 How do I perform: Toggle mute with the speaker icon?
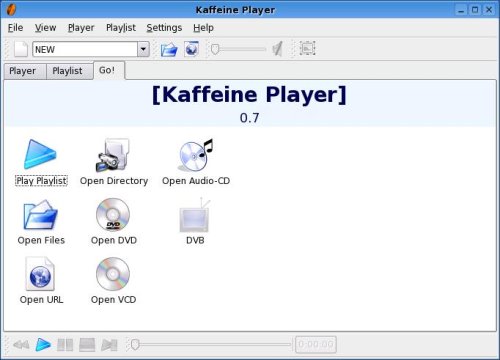[277, 49]
